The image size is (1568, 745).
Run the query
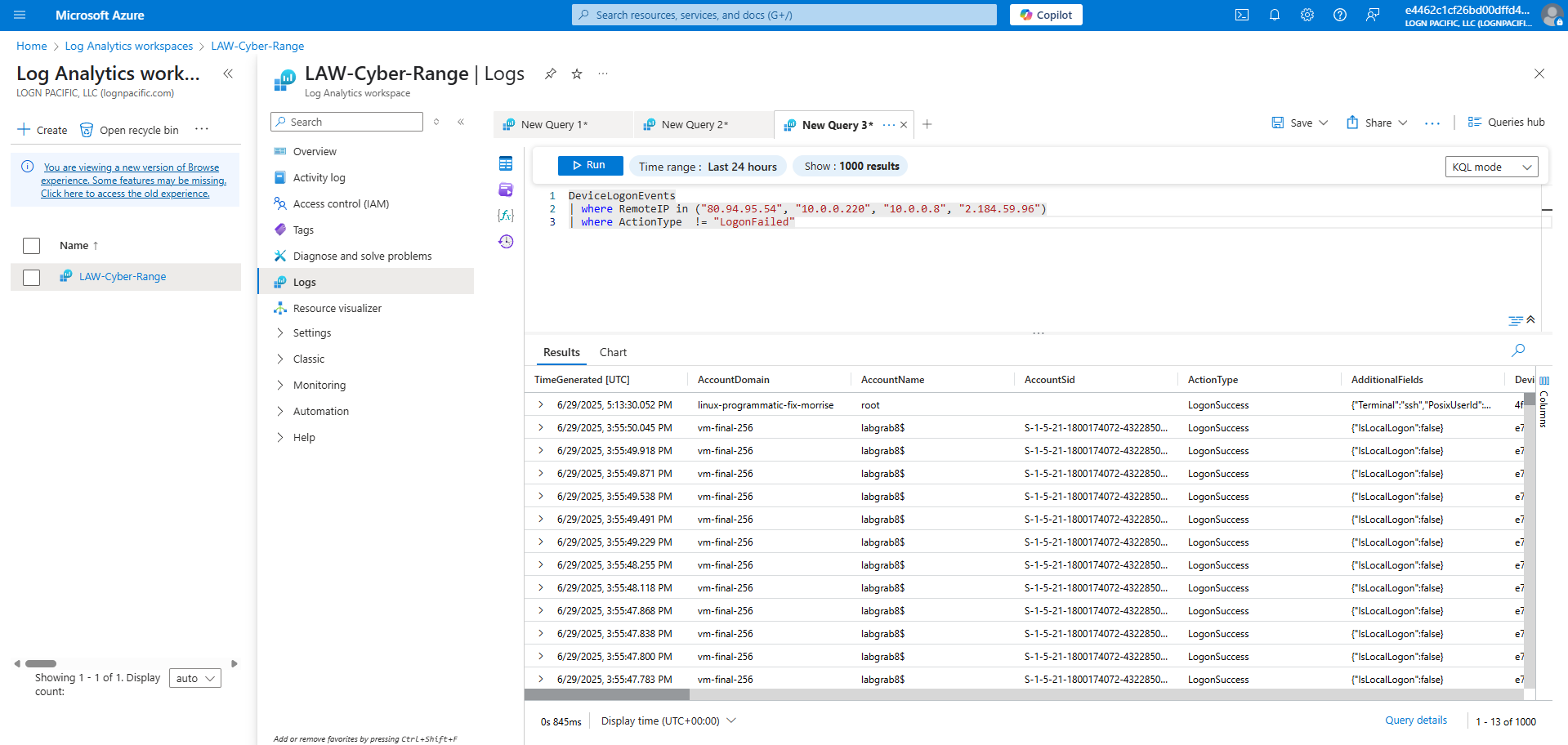coord(590,165)
